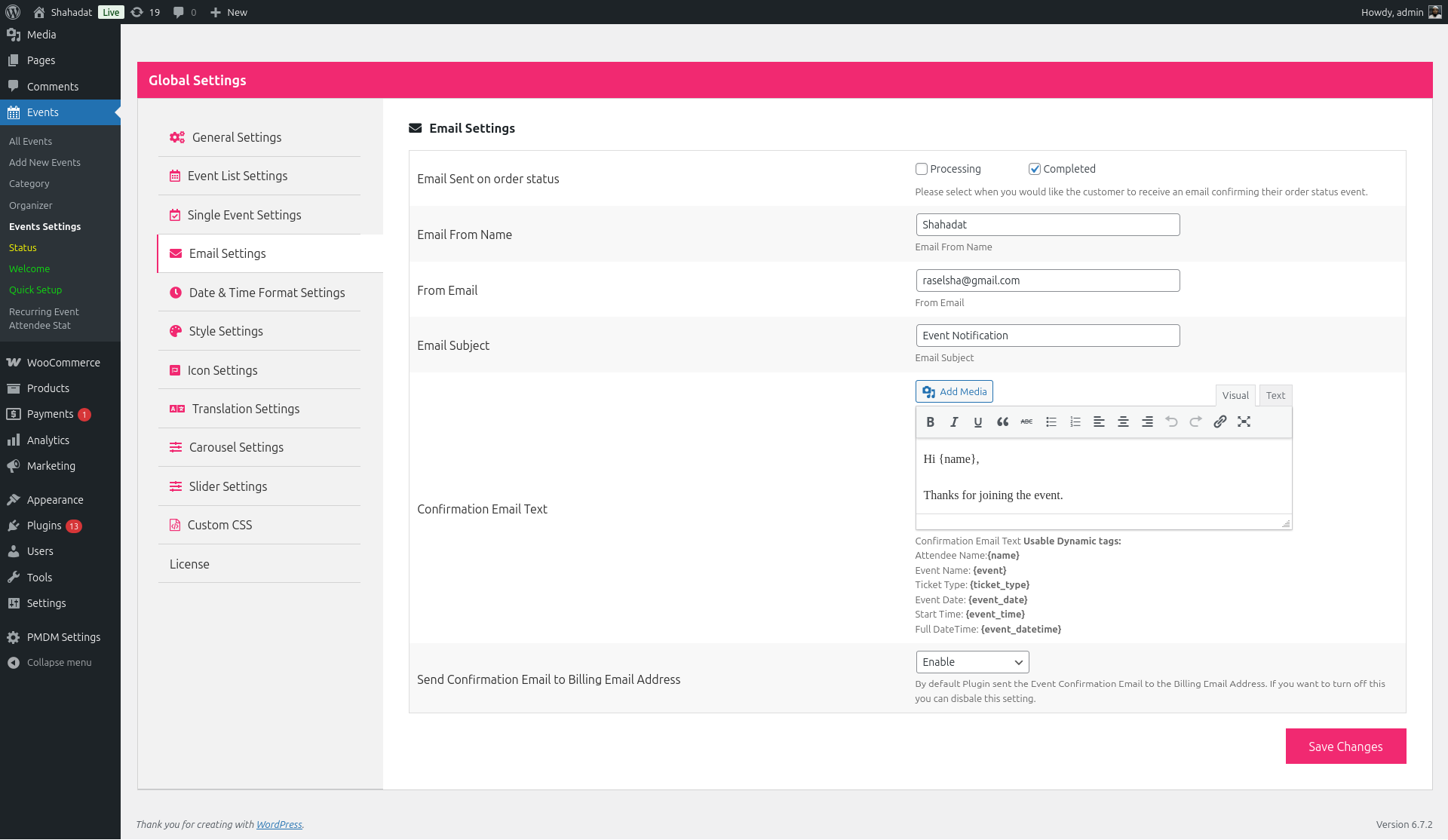The width and height of the screenshot is (1448, 840).
Task: Go to the Quick Setup submenu item
Action: pos(35,290)
